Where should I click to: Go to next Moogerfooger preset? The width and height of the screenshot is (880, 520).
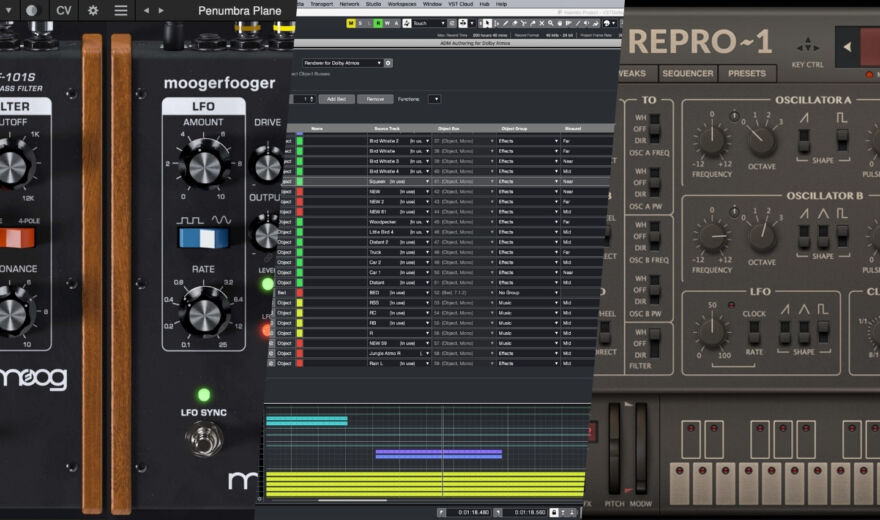(x=161, y=10)
